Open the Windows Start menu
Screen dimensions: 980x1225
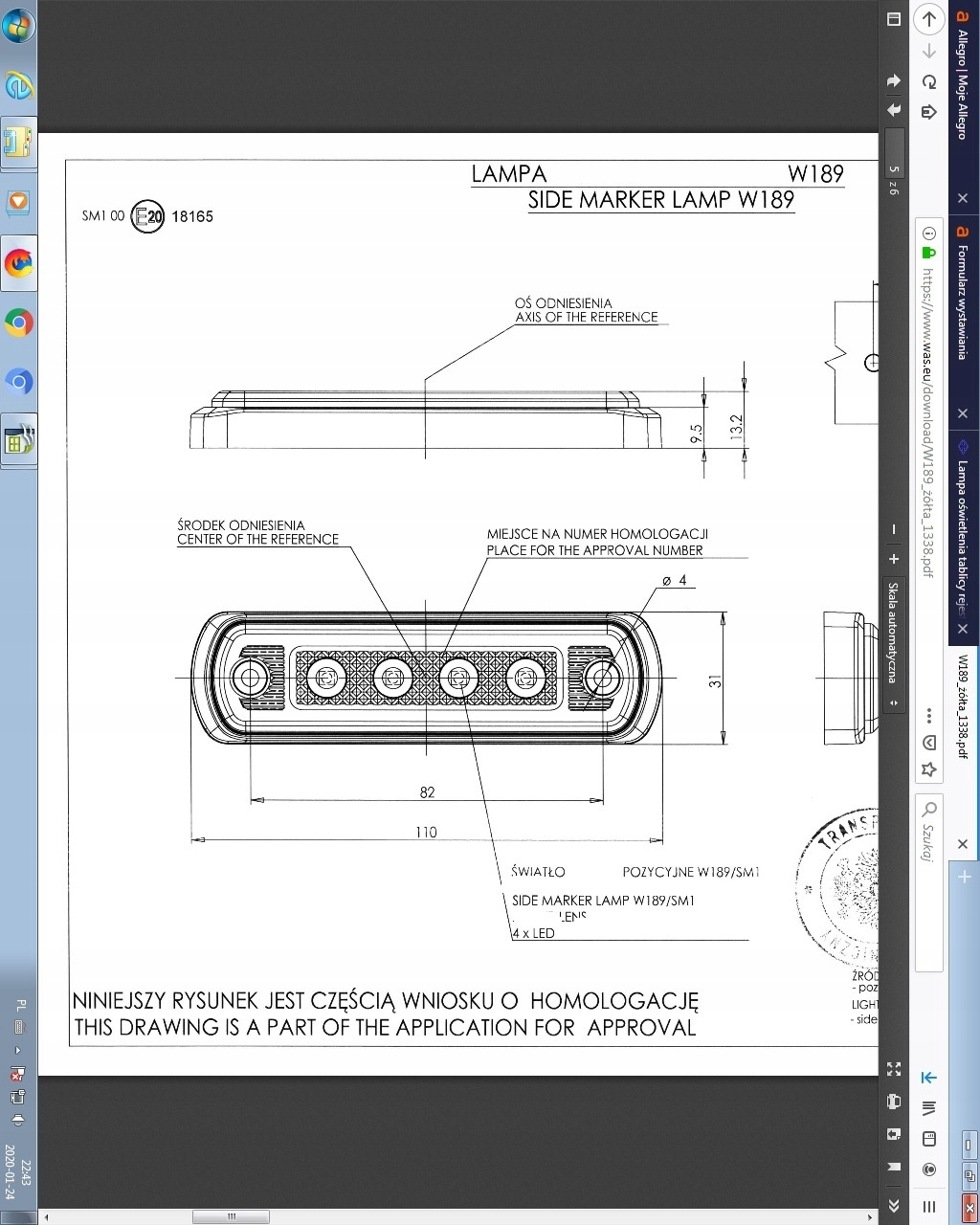pyautogui.click(x=18, y=25)
